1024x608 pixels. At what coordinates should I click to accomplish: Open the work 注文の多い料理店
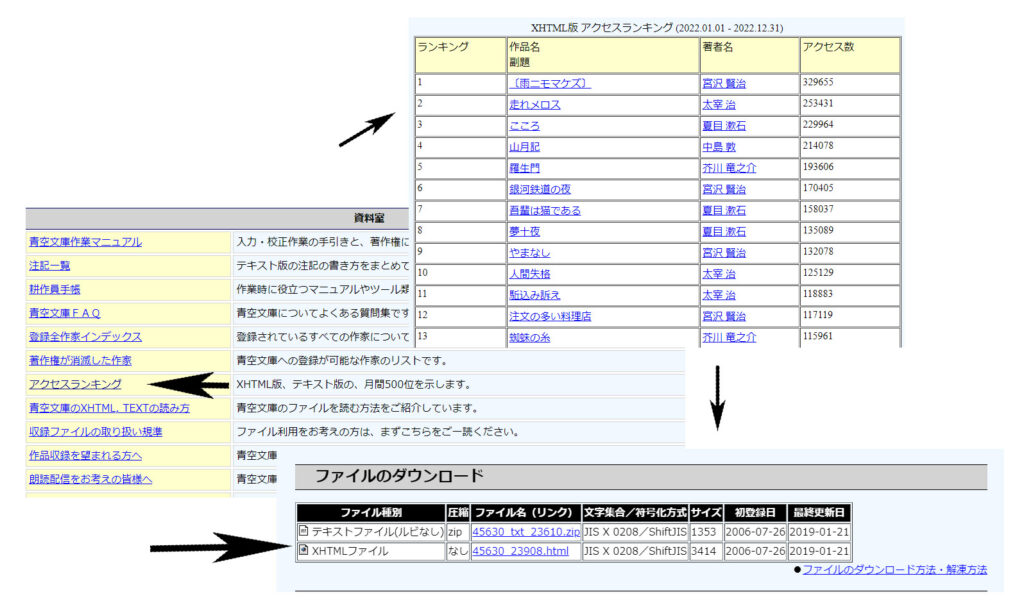coord(550,316)
